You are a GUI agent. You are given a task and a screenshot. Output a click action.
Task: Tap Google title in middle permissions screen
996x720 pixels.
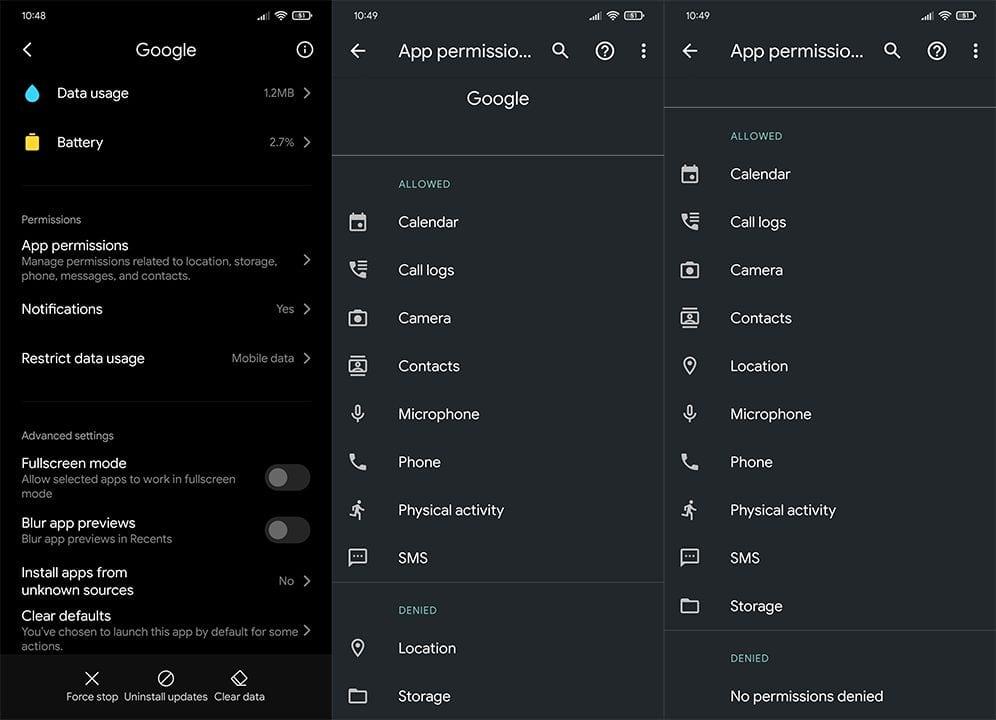[x=498, y=98]
